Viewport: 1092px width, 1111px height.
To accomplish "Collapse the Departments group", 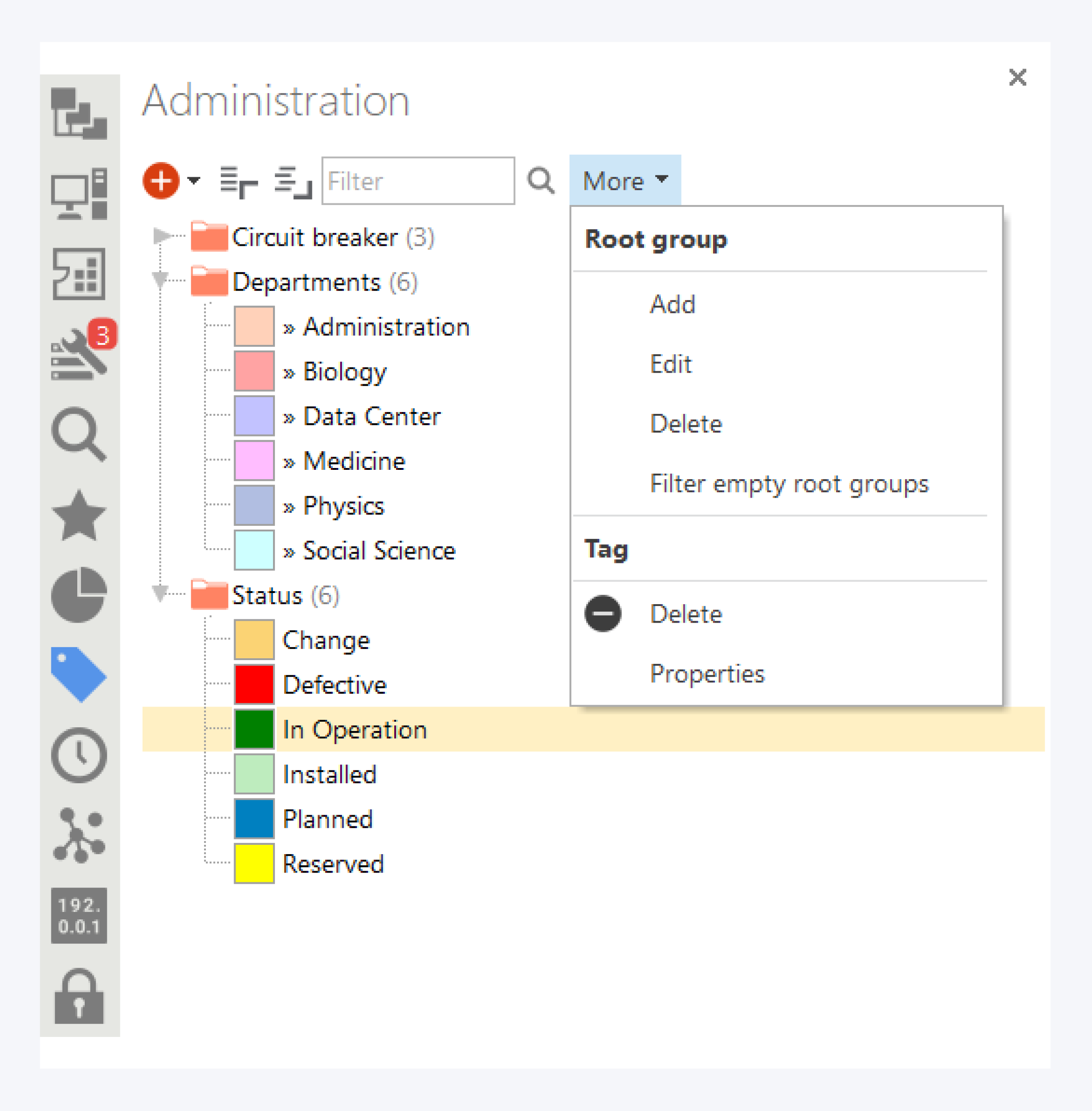I will pyautogui.click(x=160, y=281).
